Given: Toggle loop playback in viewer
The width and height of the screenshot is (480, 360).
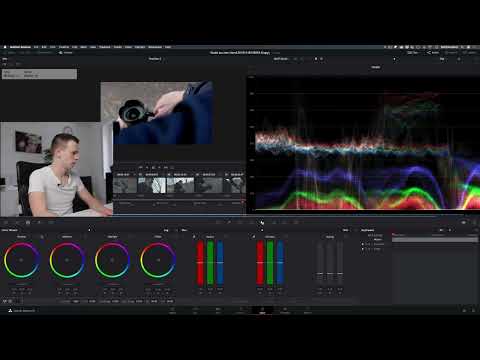Looking at the screenshot, I should [x=172, y=167].
